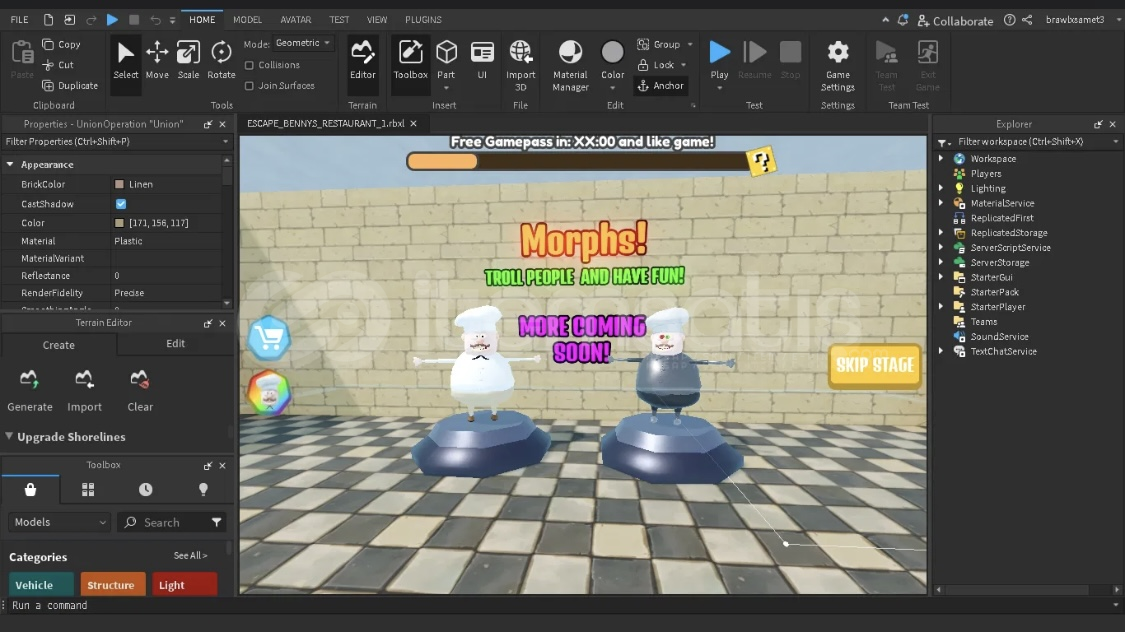
Task: Expand the StarterGui node
Action: click(x=941, y=277)
